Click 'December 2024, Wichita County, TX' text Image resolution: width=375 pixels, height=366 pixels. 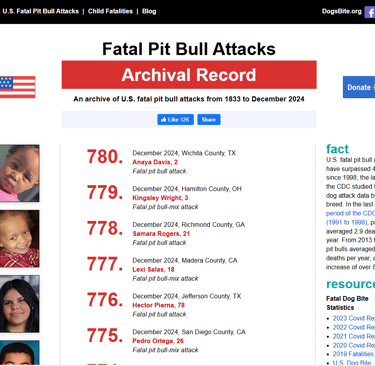[184, 153]
